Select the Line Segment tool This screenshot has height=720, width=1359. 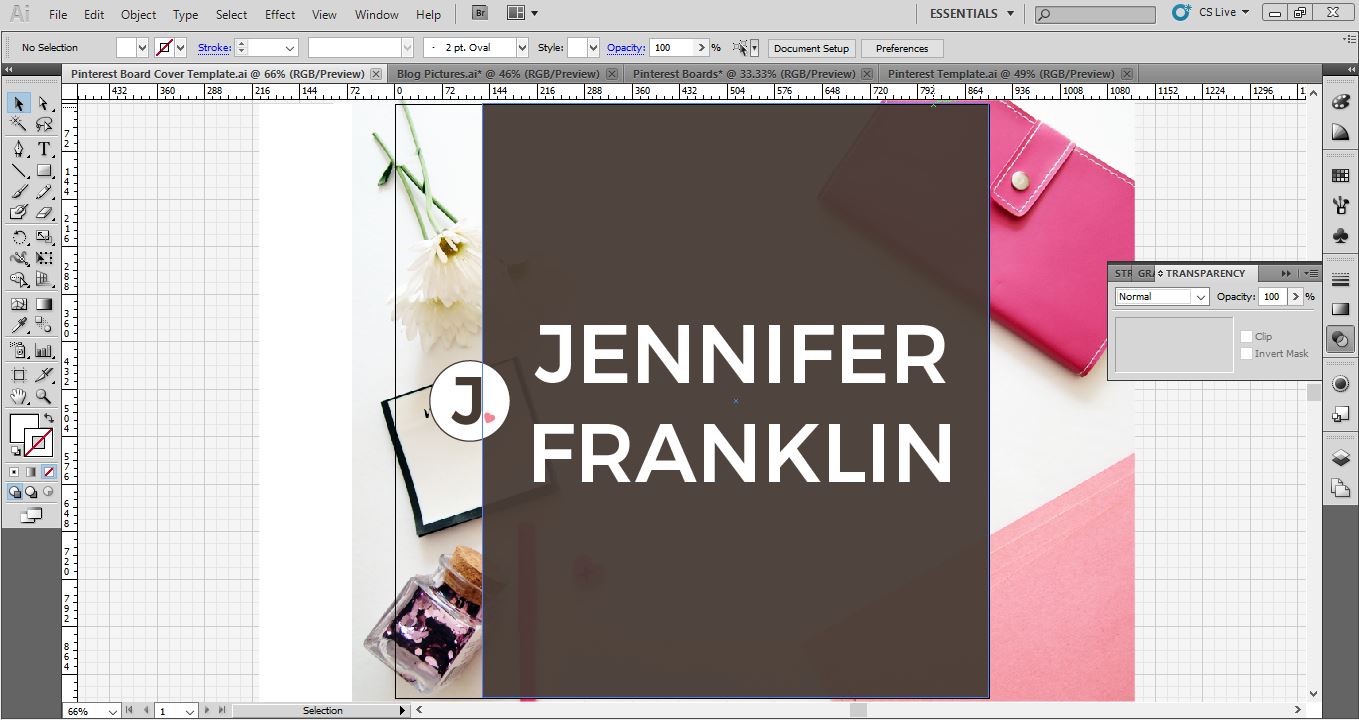(19, 170)
